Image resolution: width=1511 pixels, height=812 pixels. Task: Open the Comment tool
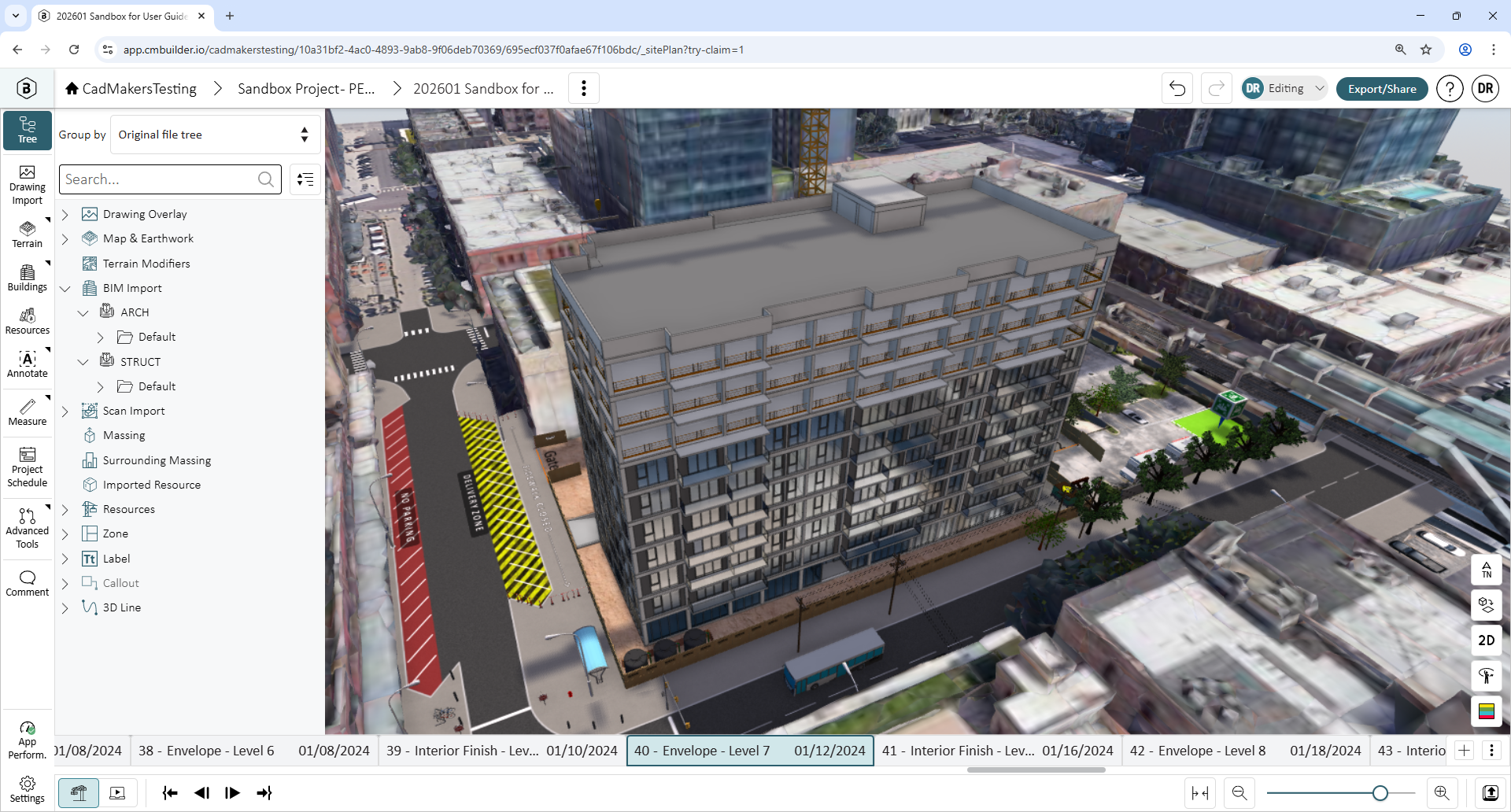[x=28, y=583]
